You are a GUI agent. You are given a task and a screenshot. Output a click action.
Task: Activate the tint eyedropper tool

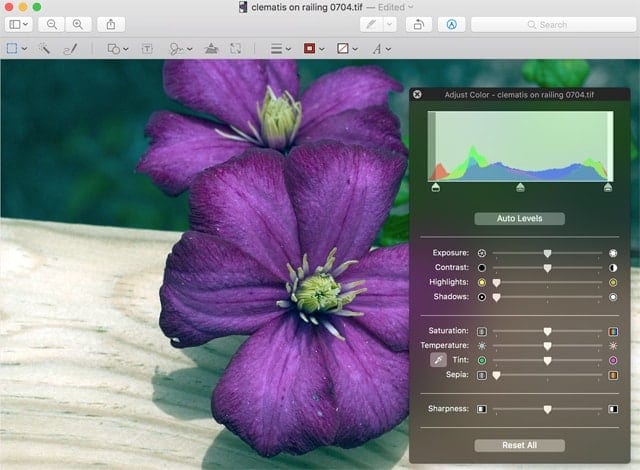[x=438, y=360]
